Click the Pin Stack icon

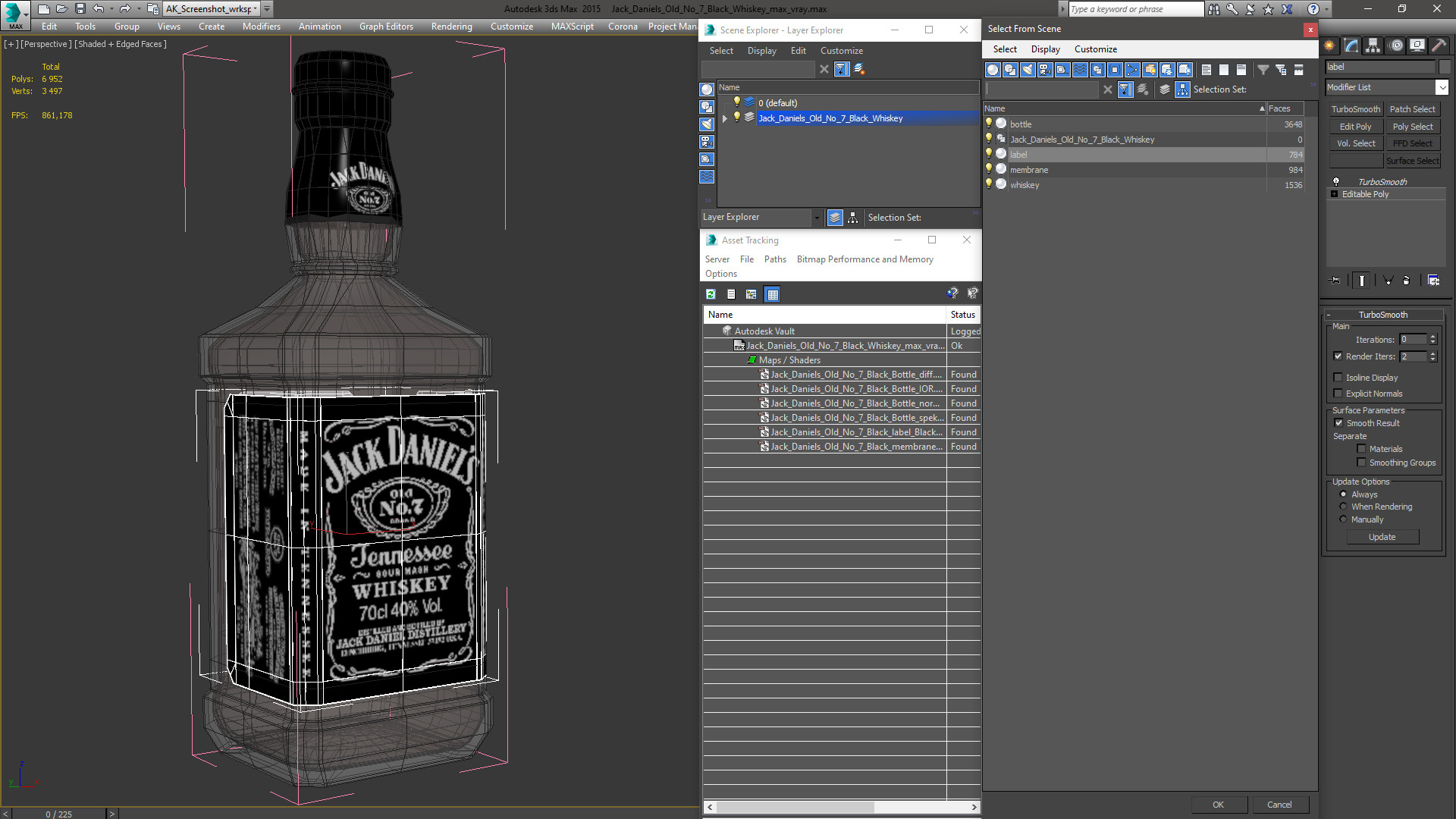pos(1335,281)
